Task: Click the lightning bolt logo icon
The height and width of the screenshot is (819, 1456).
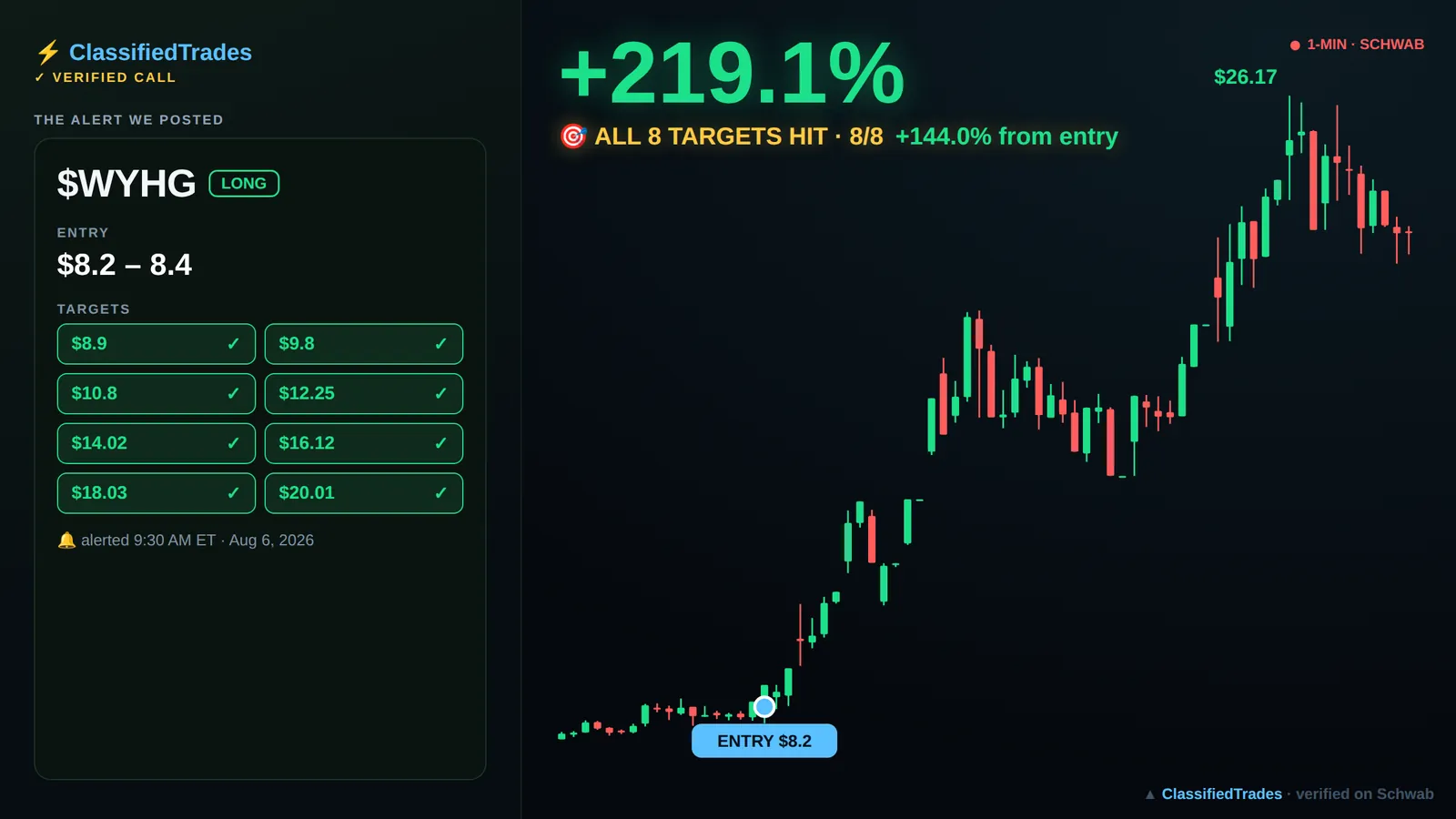Action: click(x=48, y=52)
